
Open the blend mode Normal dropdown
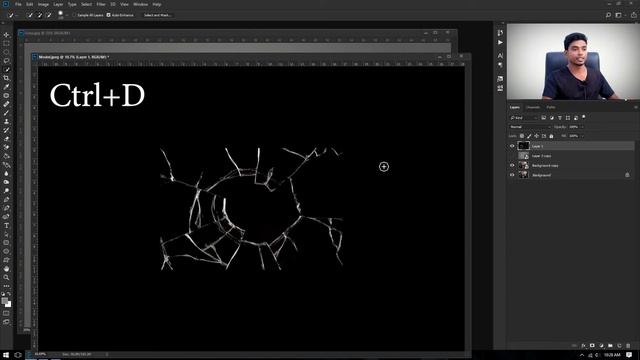[530, 127]
